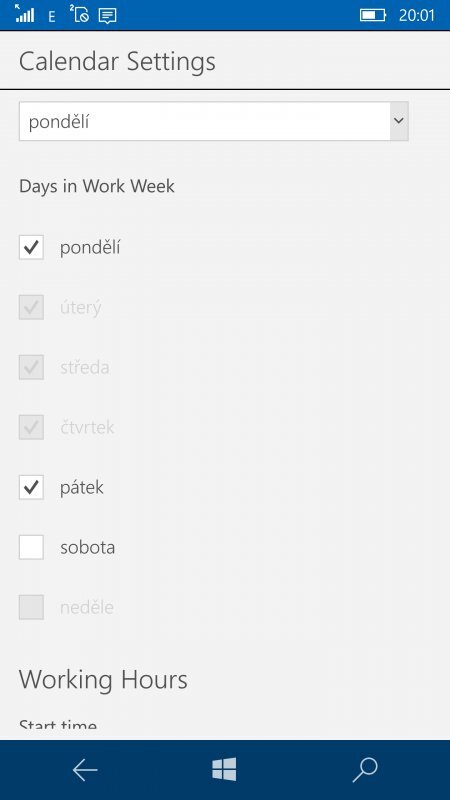The image size is (450, 800).
Task: Tap the Back arrow navigation button
Action: tap(85, 770)
